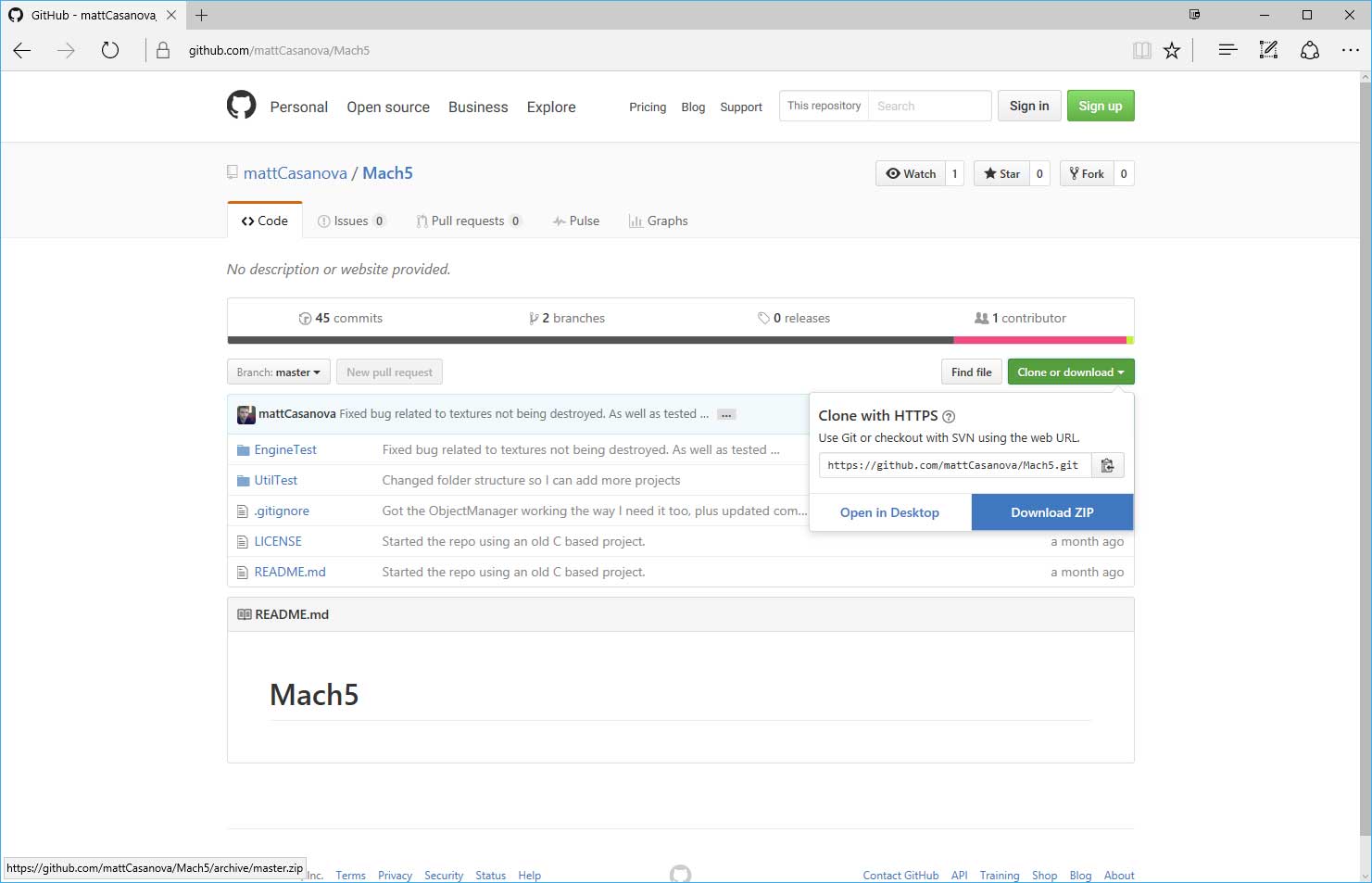Select the HTTPS clone URL field

(x=954, y=465)
